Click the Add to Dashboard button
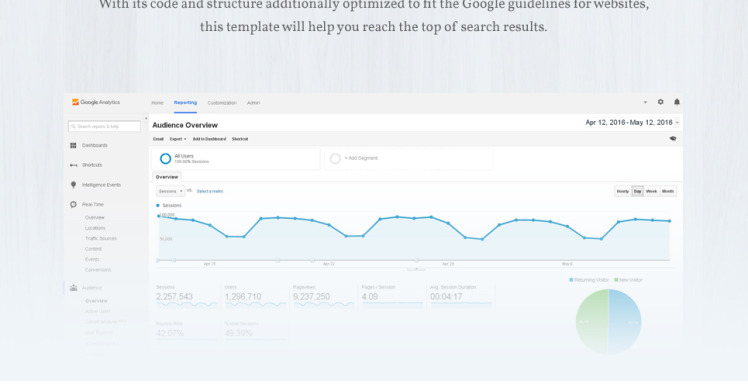 point(209,139)
